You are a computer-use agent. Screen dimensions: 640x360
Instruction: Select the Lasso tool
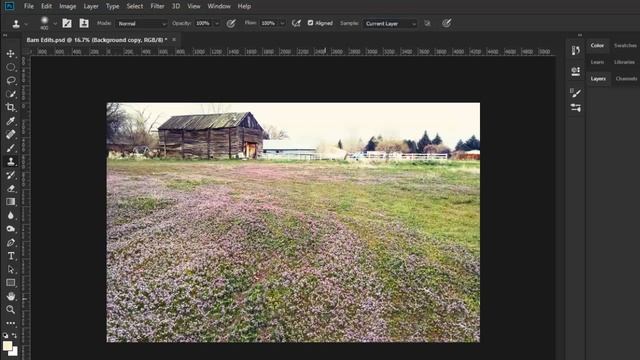point(11,80)
